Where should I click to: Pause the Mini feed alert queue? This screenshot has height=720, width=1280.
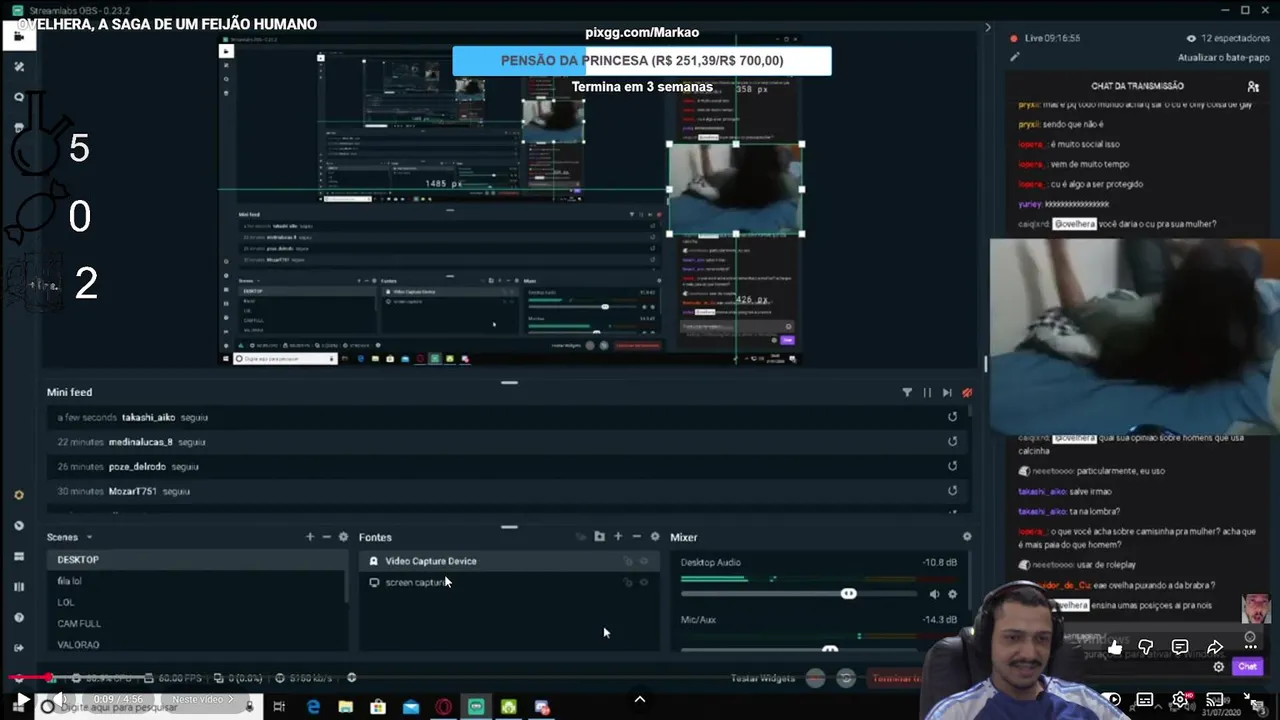pyautogui.click(x=927, y=393)
